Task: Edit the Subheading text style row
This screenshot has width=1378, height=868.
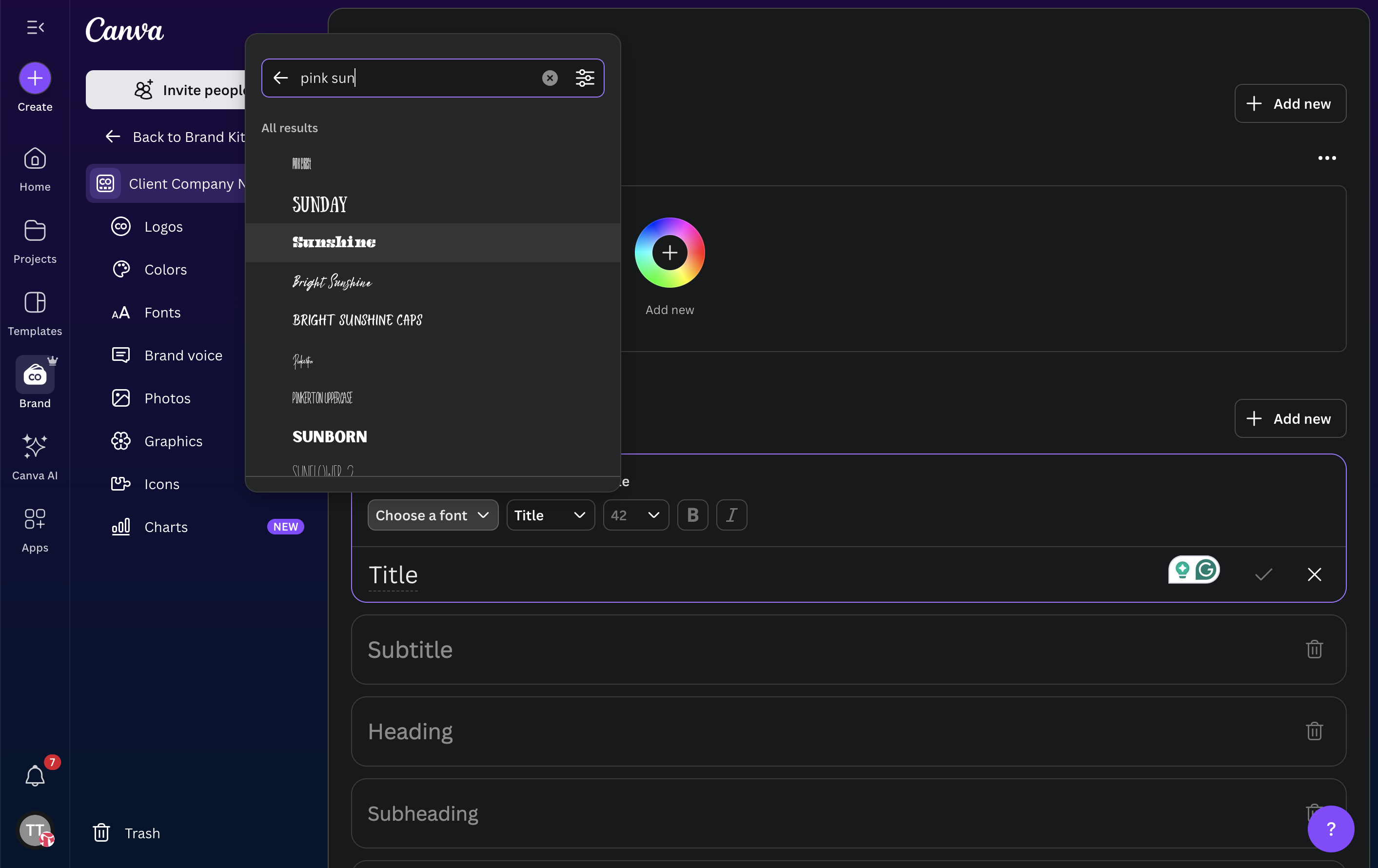Action: [x=848, y=813]
